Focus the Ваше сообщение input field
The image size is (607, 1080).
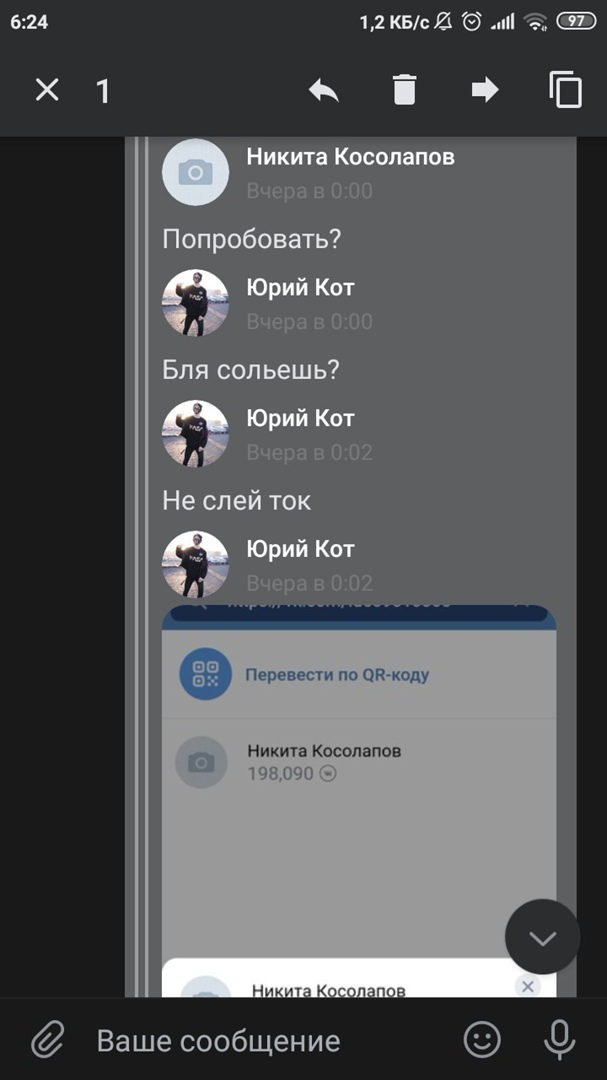(x=269, y=1041)
